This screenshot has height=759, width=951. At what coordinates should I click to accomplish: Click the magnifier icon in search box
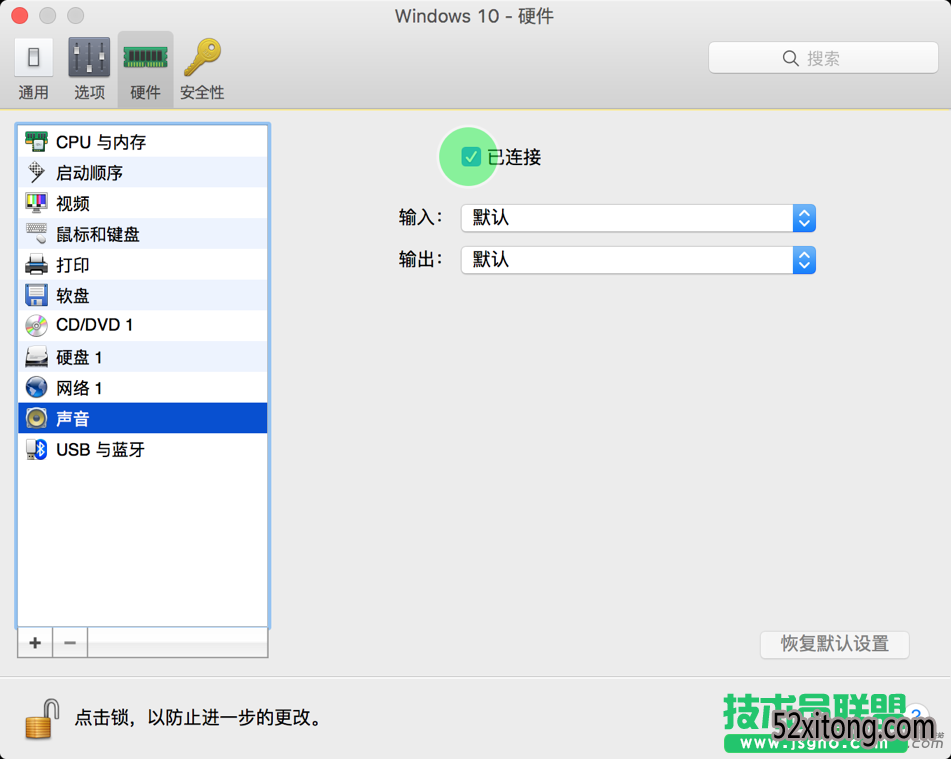[x=790, y=58]
